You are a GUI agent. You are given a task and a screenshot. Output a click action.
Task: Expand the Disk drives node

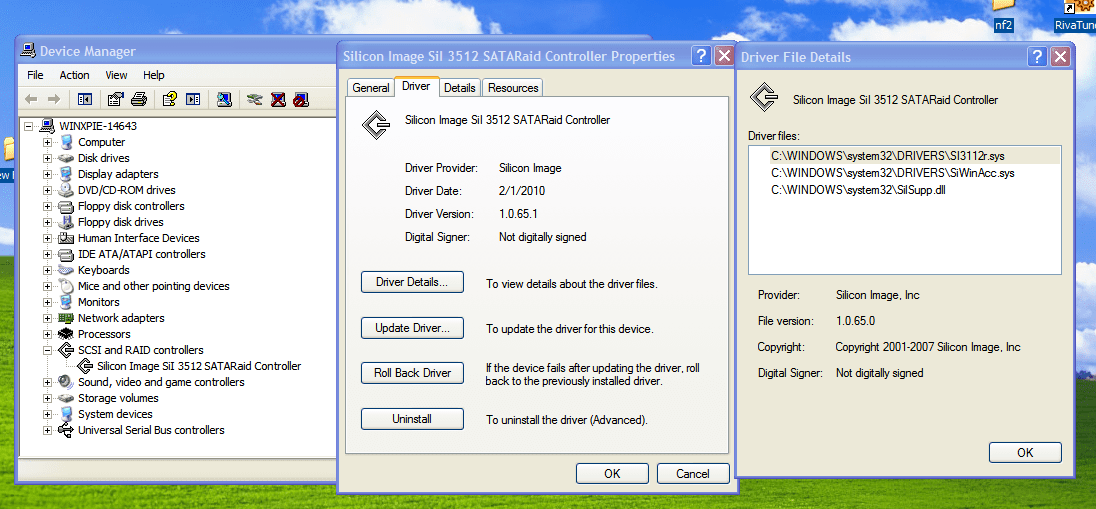48,159
